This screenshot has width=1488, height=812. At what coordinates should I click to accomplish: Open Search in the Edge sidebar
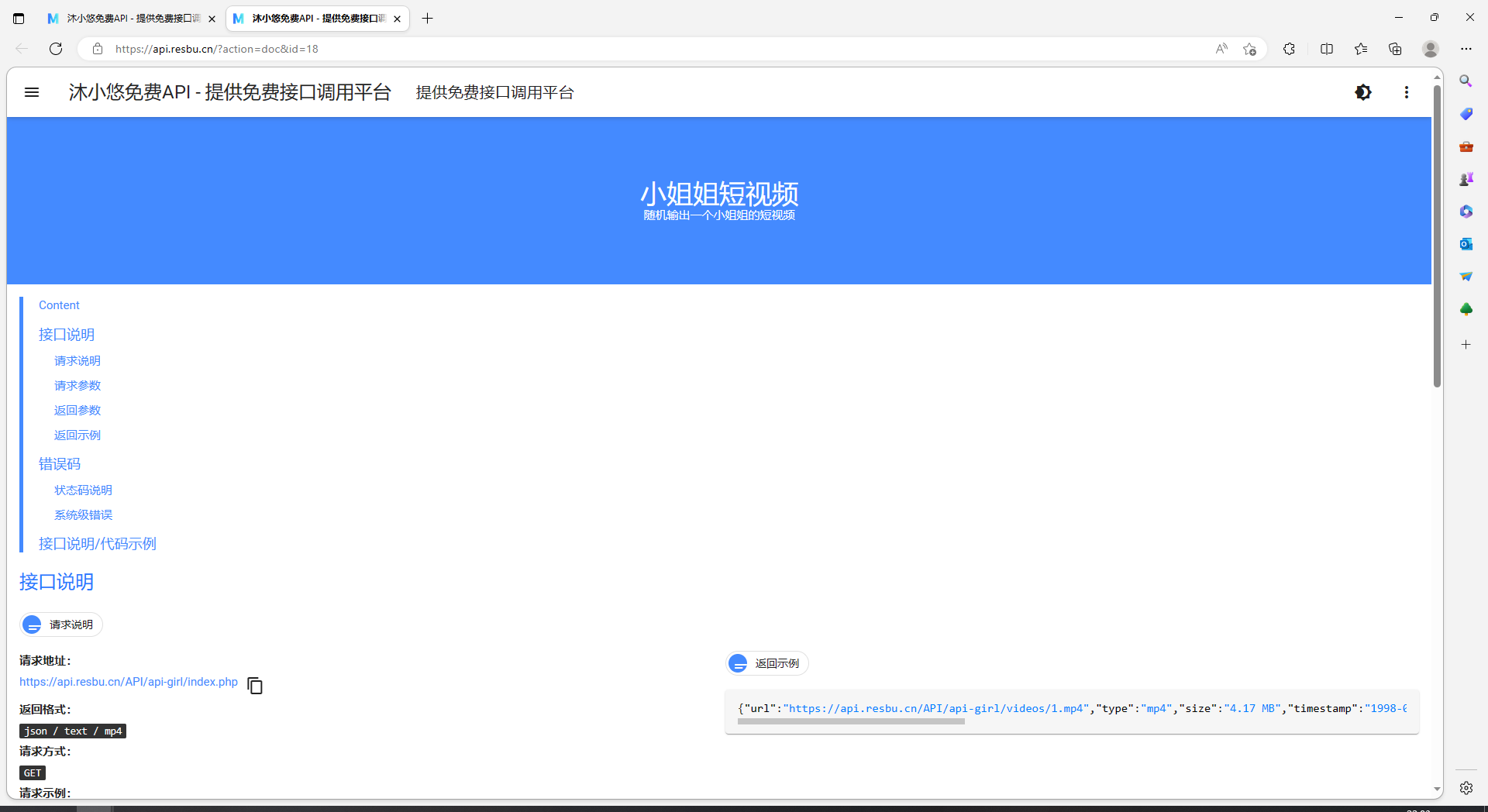tap(1466, 81)
